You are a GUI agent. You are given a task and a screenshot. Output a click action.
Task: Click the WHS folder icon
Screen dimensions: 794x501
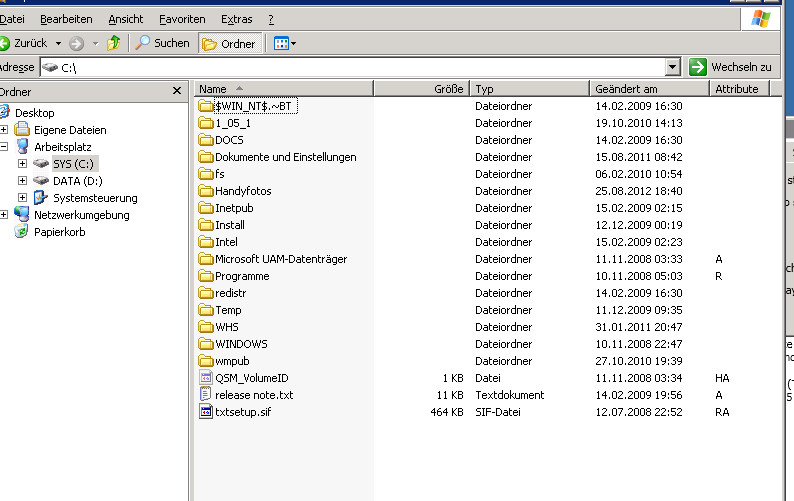pyautogui.click(x=206, y=327)
